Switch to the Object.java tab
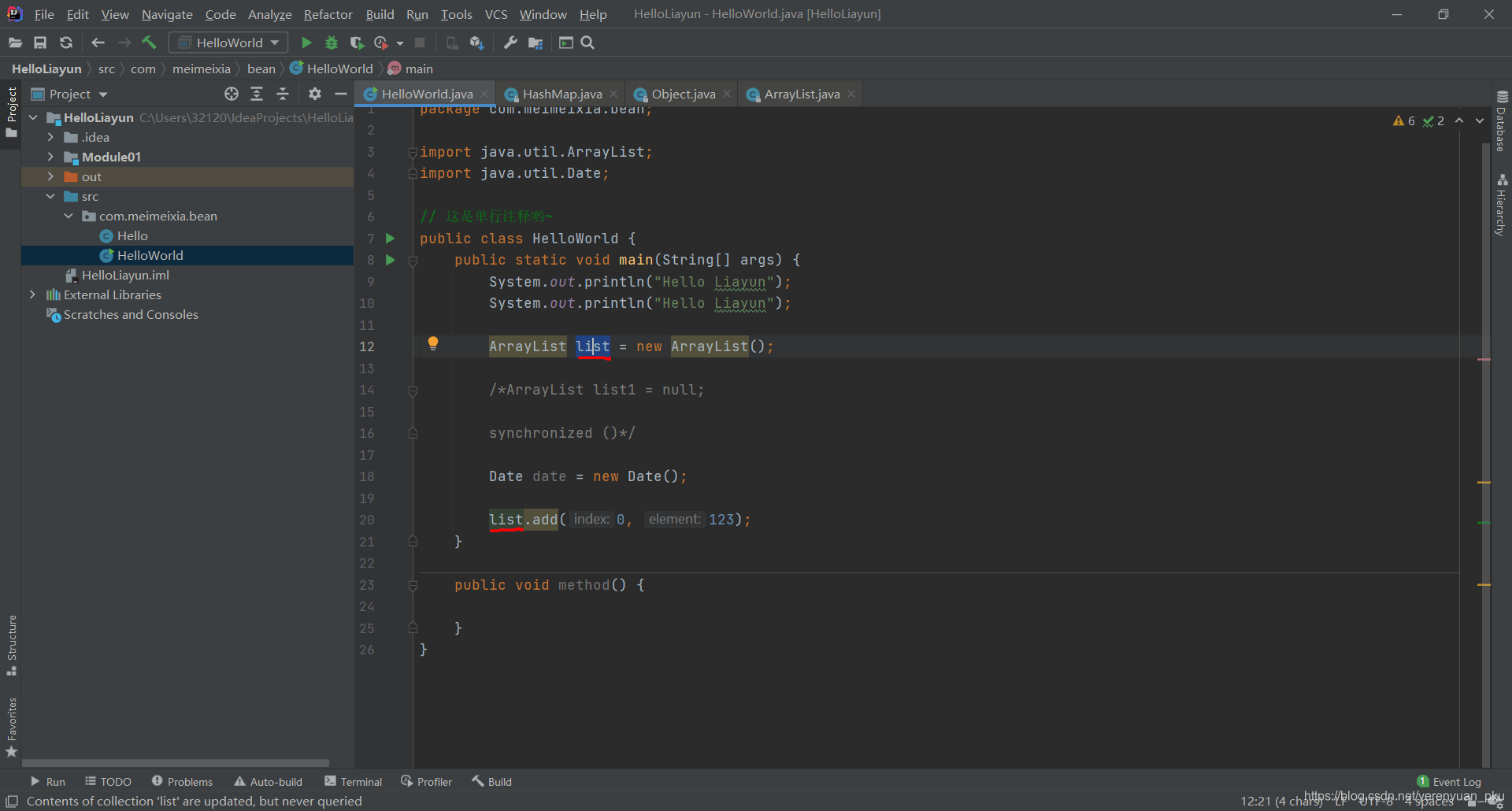 coord(683,94)
